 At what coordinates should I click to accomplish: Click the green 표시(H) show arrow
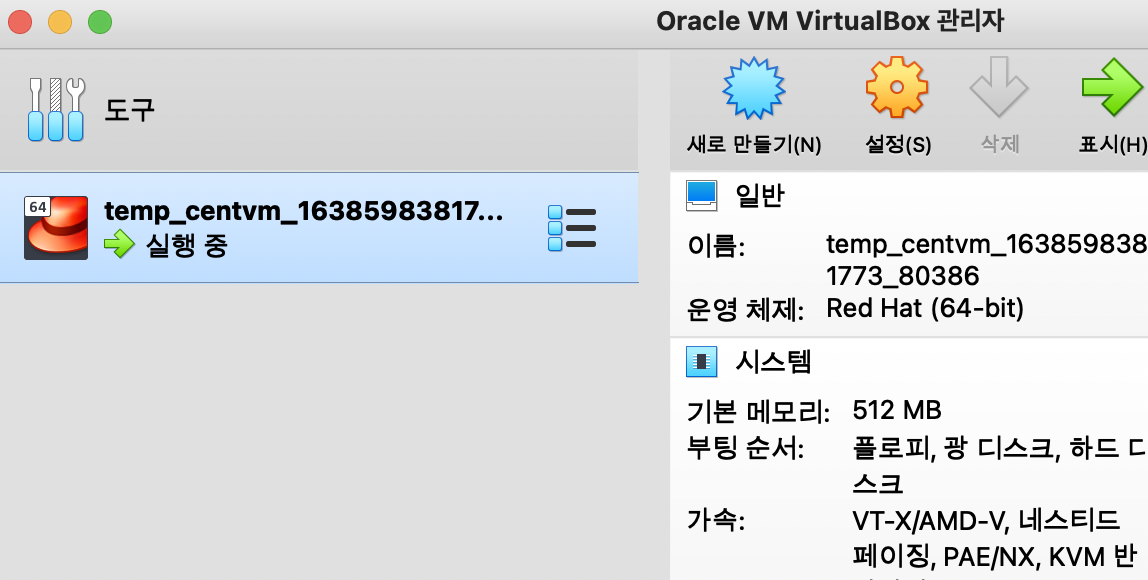(x=1112, y=107)
